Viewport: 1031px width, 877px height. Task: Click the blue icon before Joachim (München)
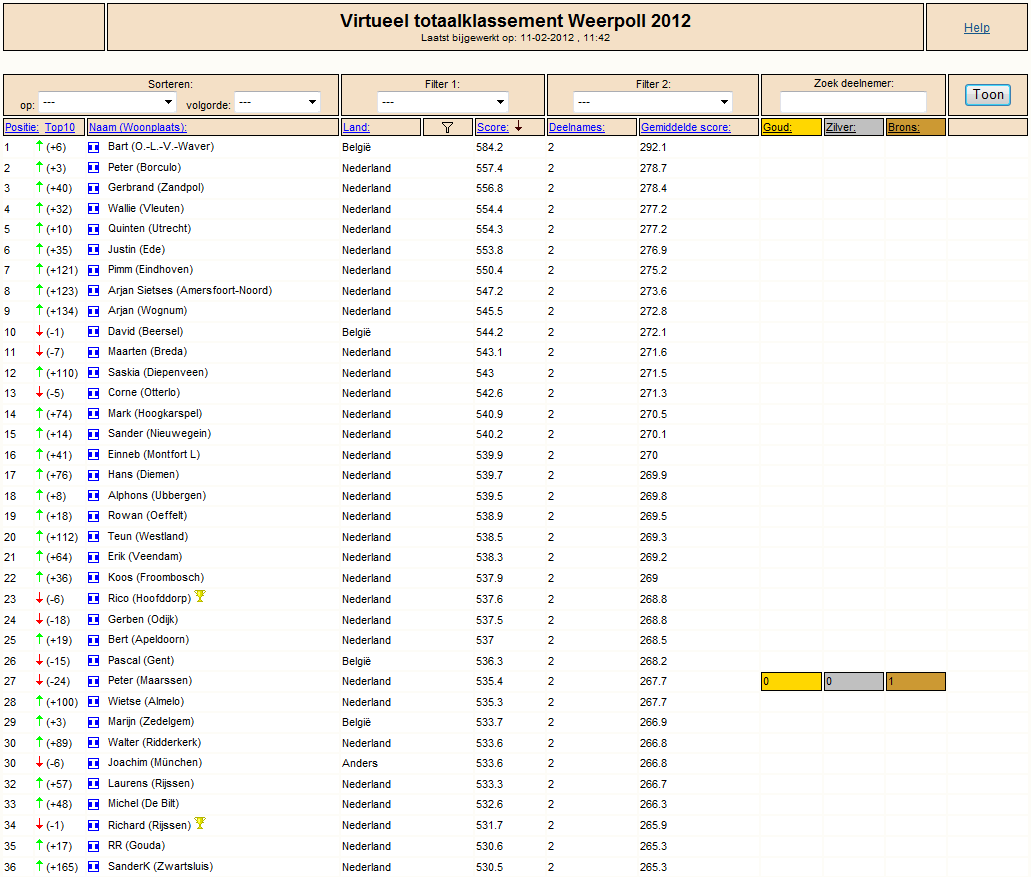(94, 763)
